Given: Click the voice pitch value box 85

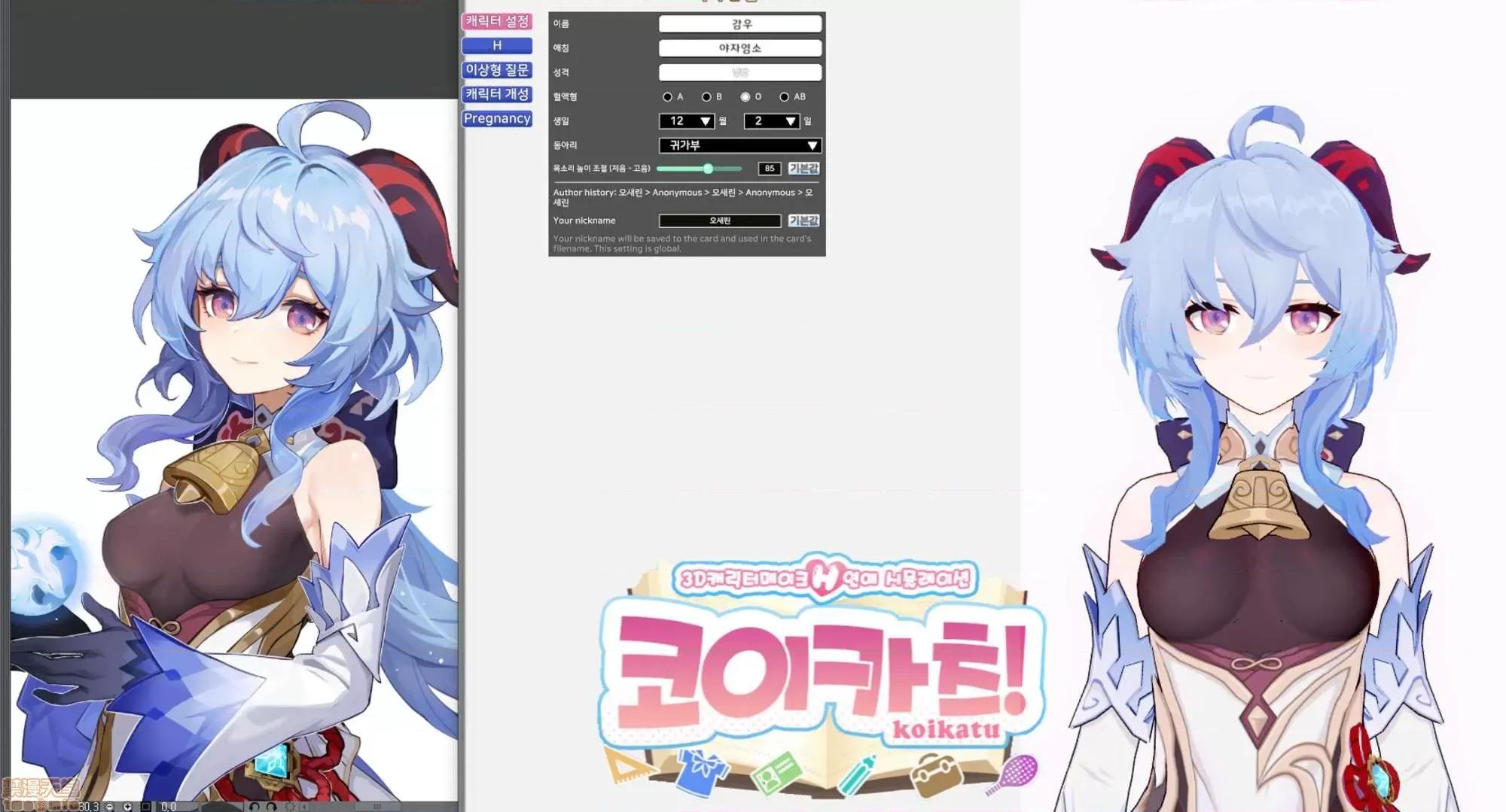Looking at the screenshot, I should pos(770,169).
